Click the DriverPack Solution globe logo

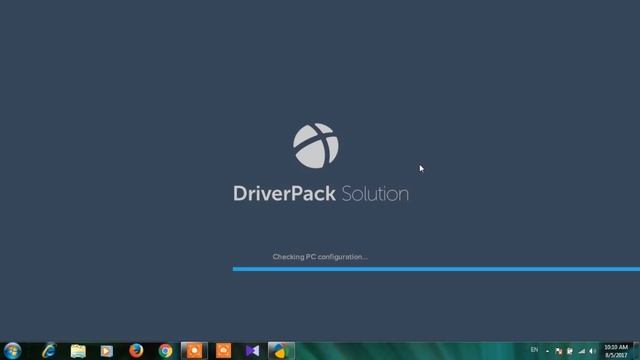click(316, 146)
